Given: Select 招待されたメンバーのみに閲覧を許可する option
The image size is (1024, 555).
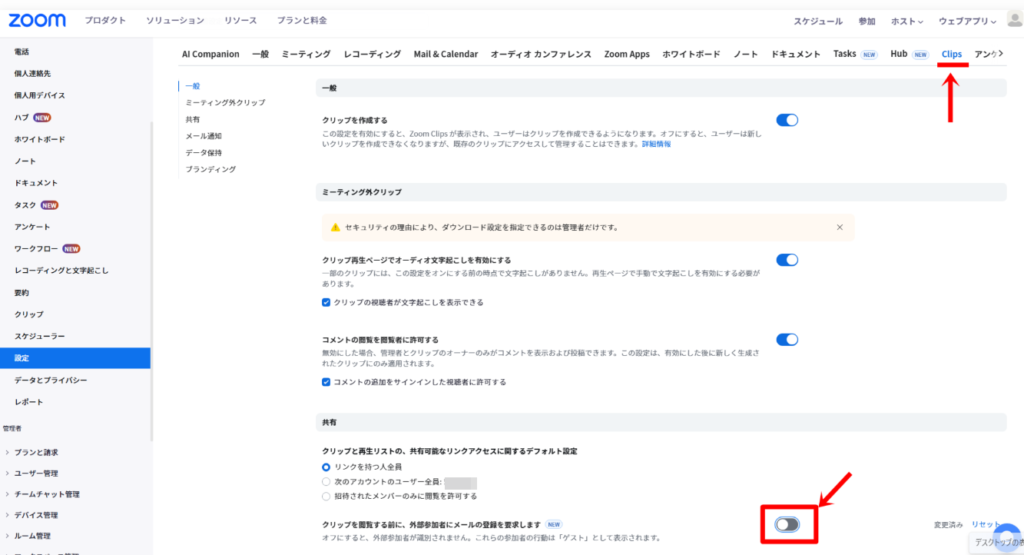Looking at the screenshot, I should [326, 496].
